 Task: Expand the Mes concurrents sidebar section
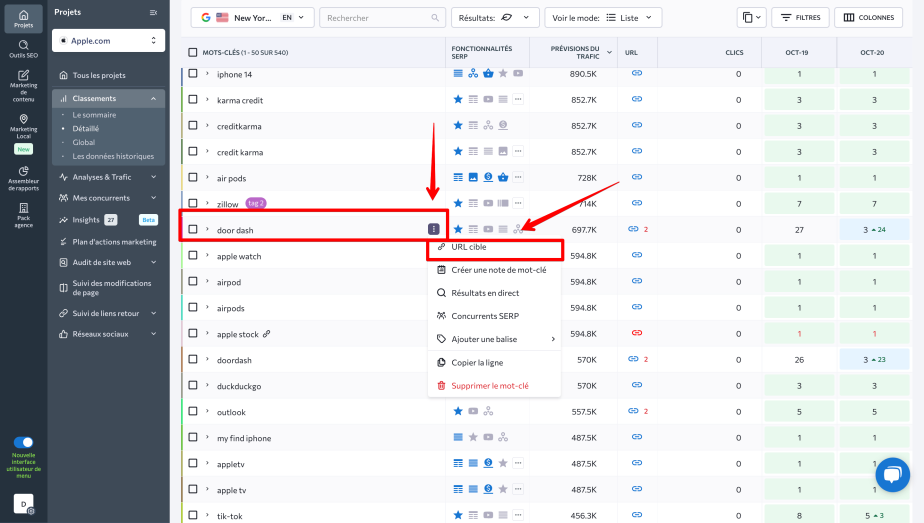click(108, 198)
